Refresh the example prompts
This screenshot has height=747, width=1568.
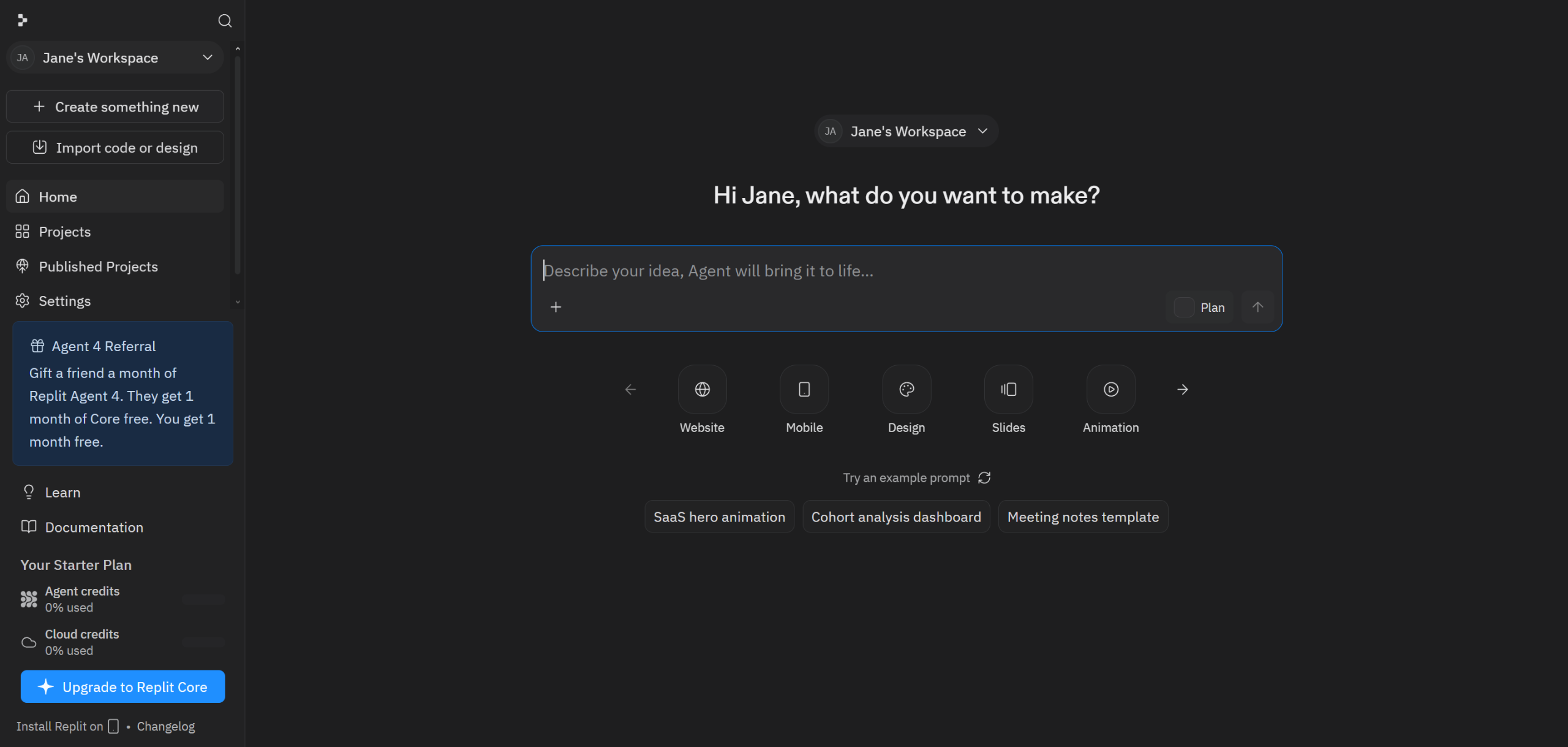pos(984,477)
